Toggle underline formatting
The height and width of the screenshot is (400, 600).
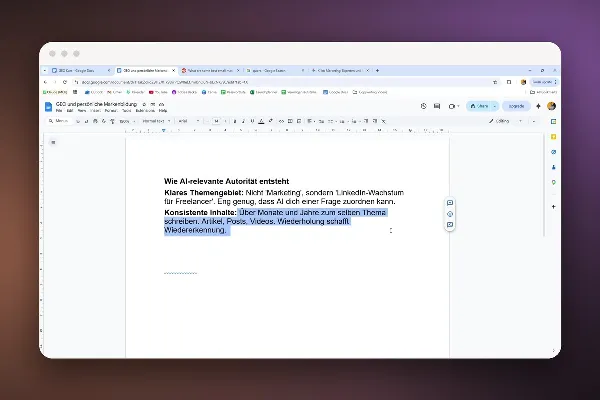click(252, 121)
